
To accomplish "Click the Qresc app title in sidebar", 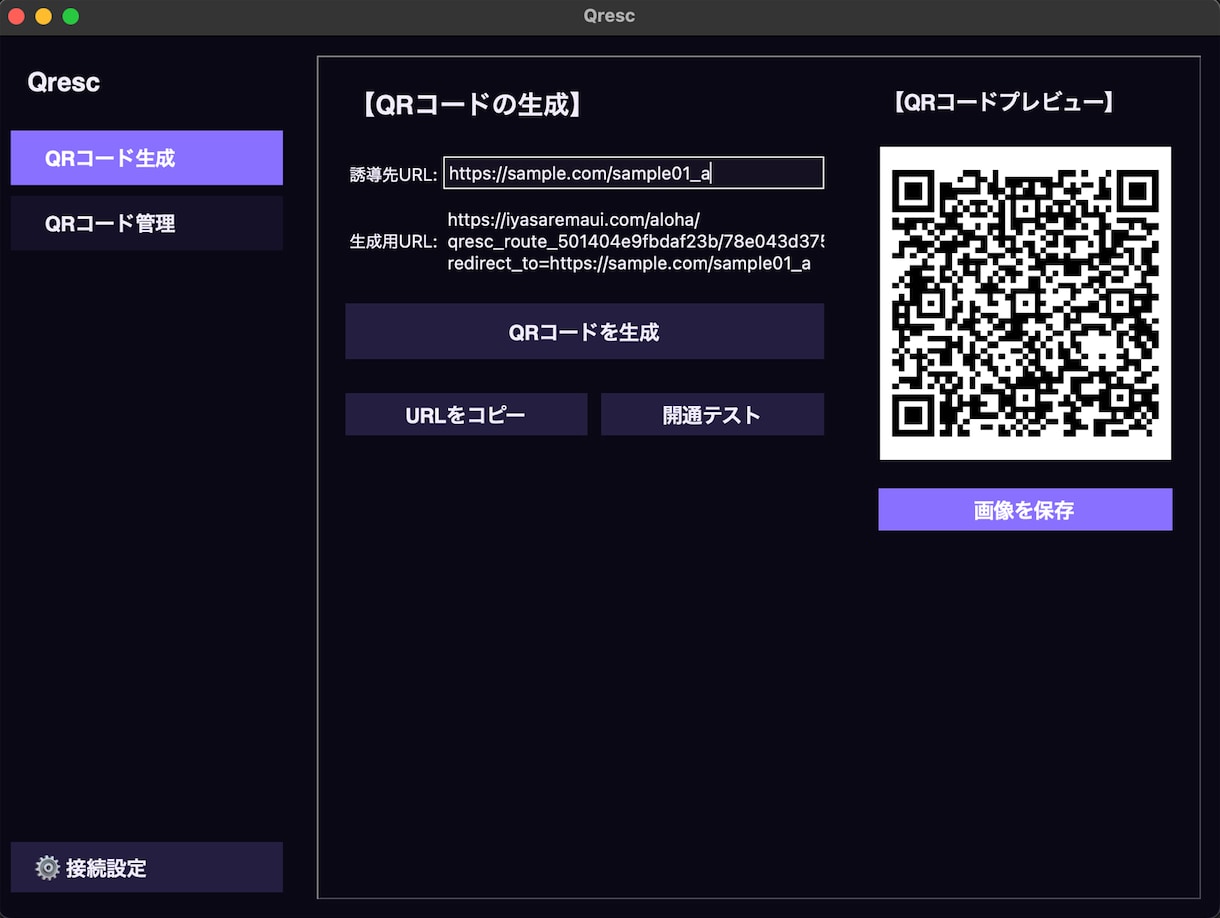I will 64,82.
